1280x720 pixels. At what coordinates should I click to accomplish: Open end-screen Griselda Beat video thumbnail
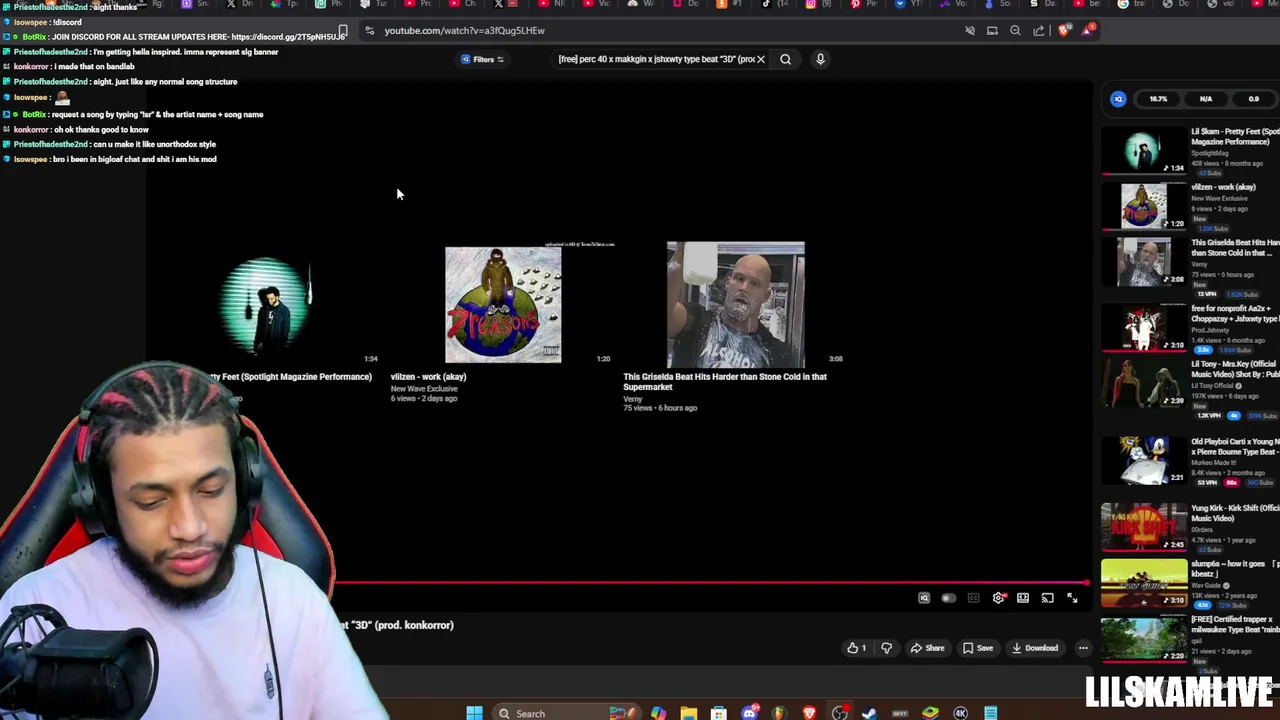coord(735,305)
